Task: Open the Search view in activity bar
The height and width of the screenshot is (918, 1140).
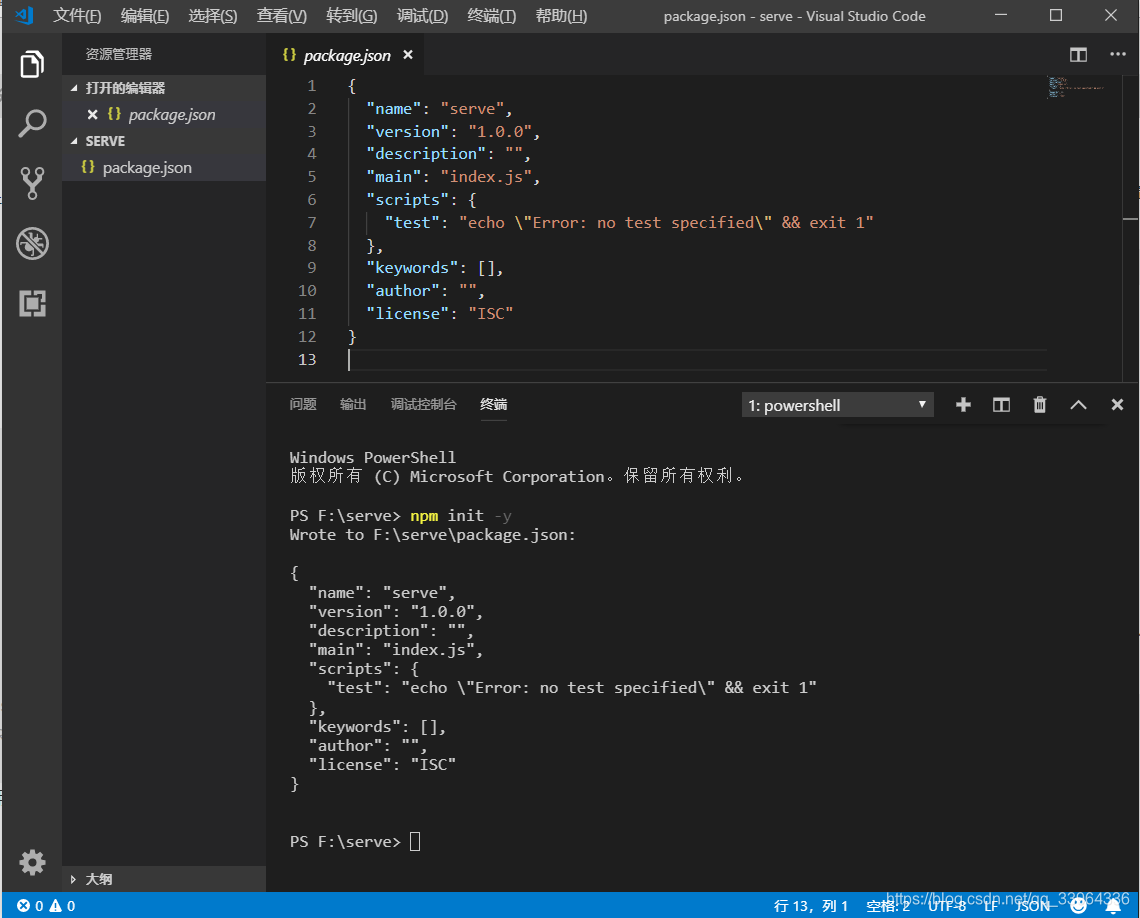Action: [x=32, y=124]
